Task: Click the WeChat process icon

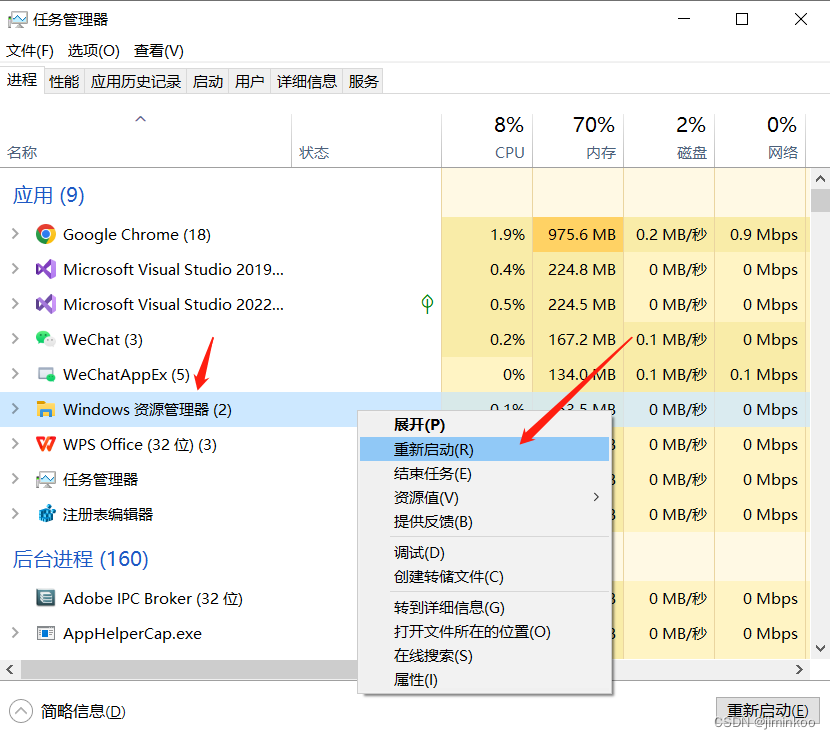Action: [x=46, y=339]
